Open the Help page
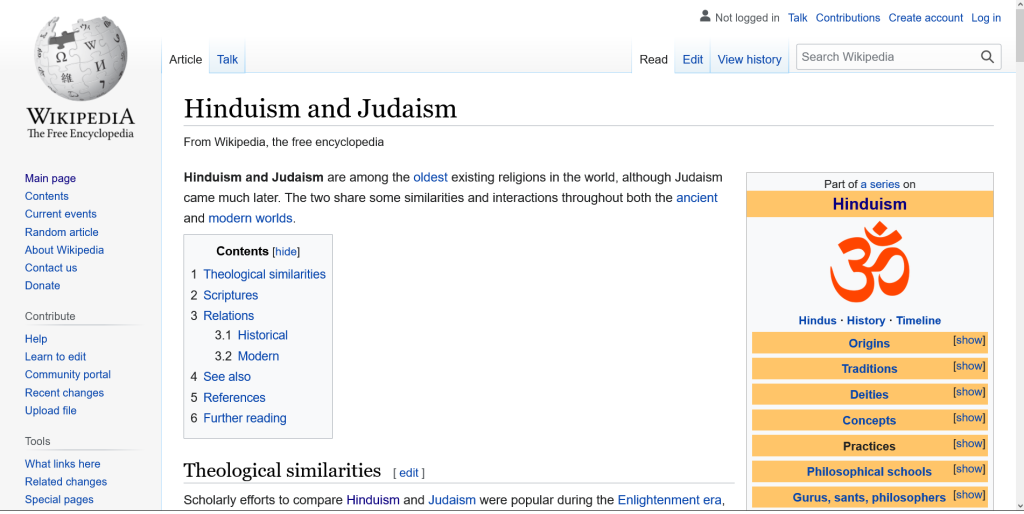Viewport: 1024px width, 514px height. 36,339
